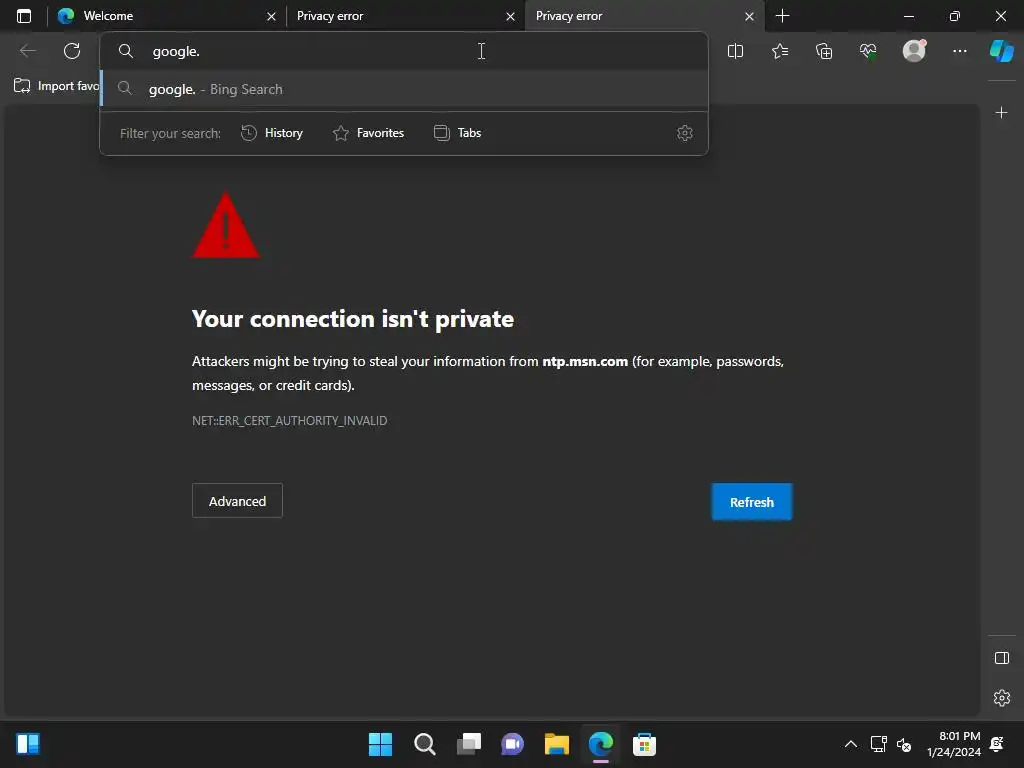Open Task View on taskbar

469,744
